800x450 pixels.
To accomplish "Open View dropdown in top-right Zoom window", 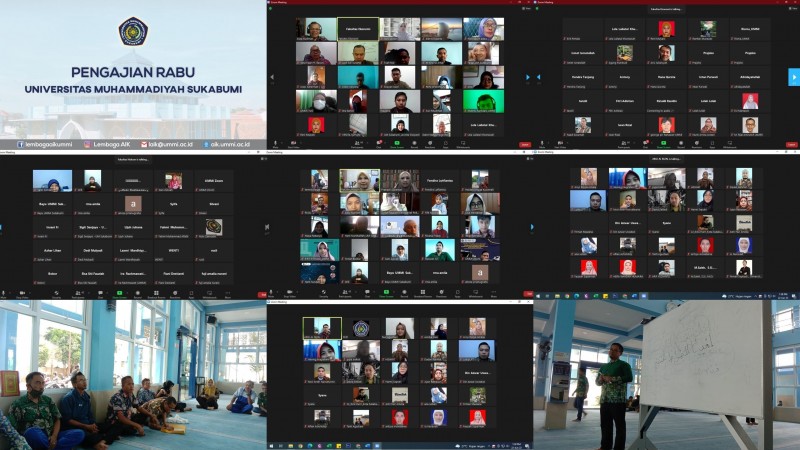I will (793, 10).
